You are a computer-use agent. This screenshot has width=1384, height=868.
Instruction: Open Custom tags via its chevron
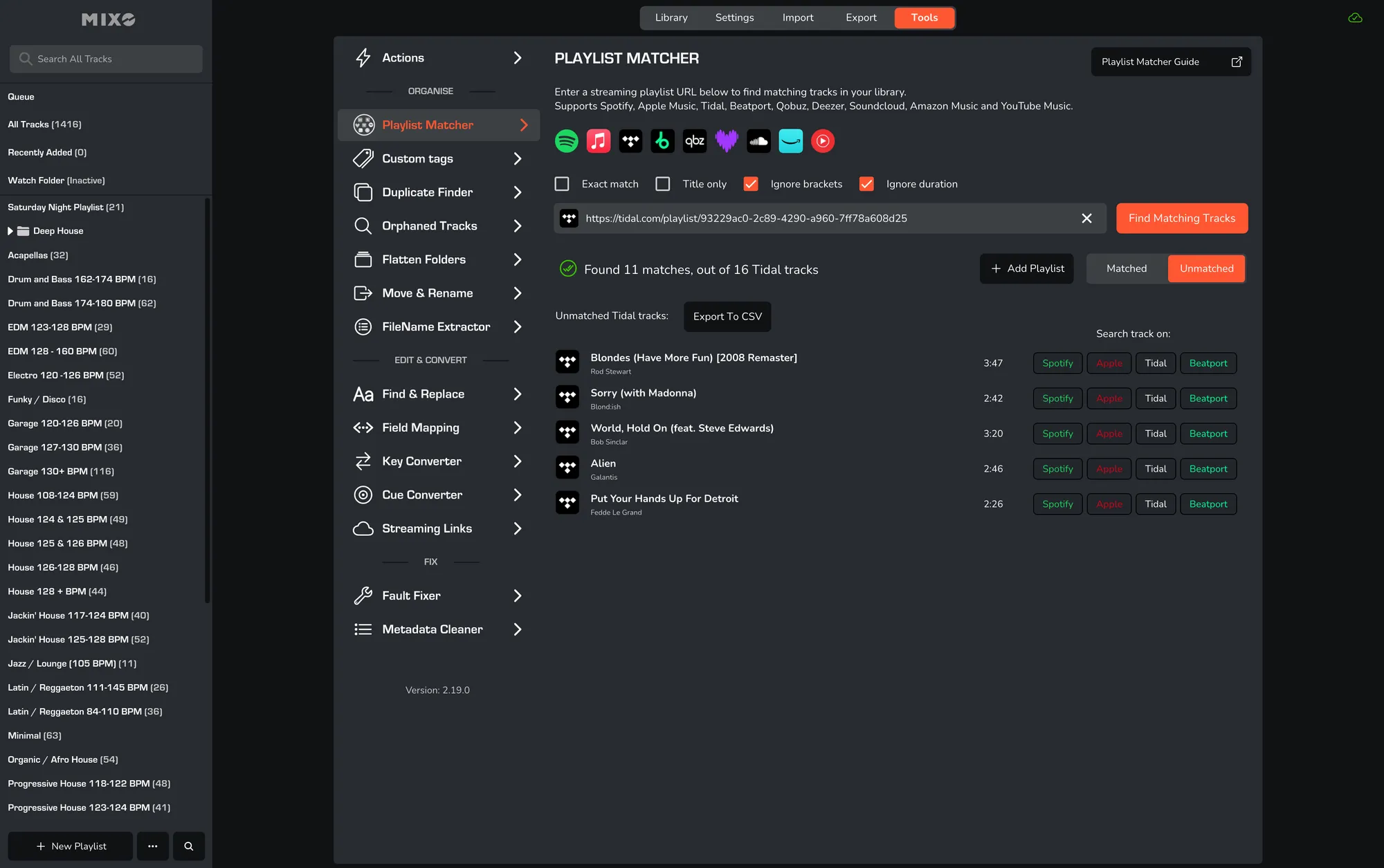click(518, 159)
